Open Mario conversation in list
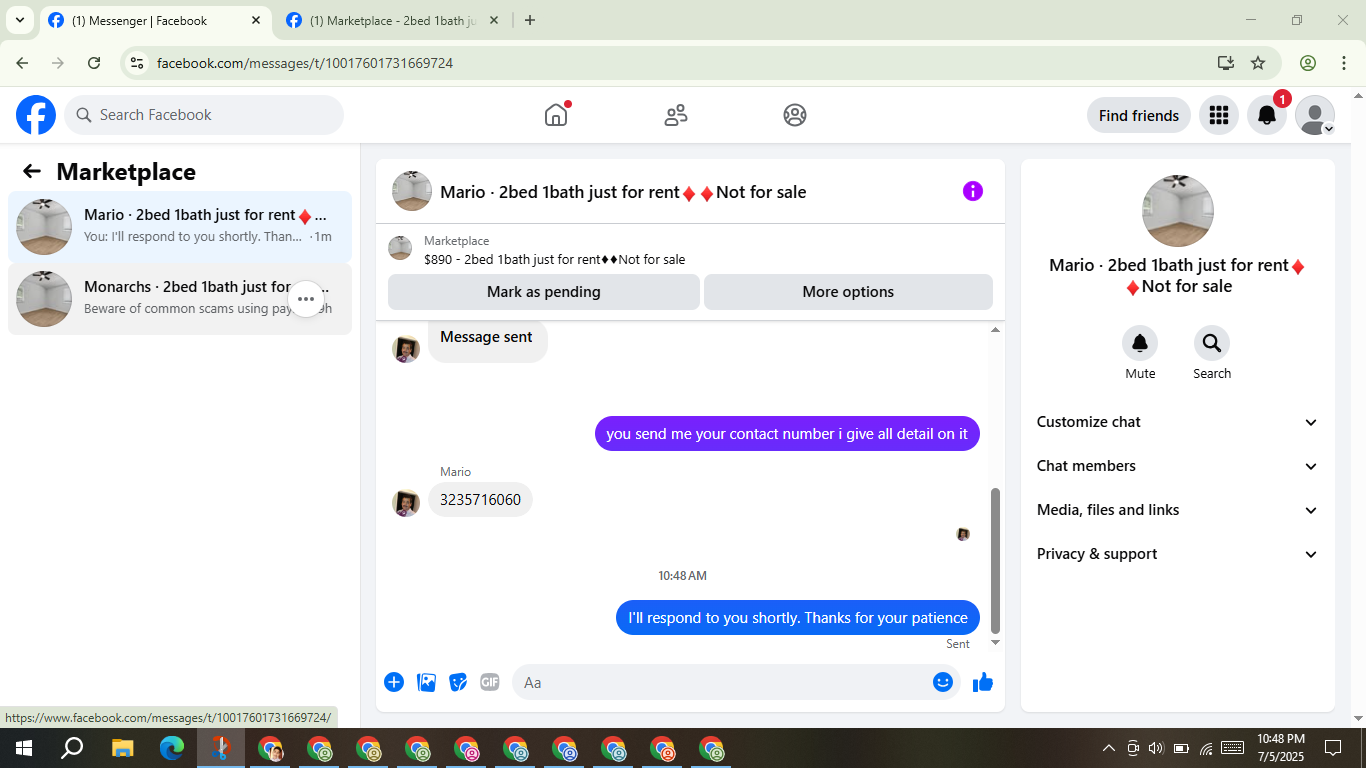The width and height of the screenshot is (1366, 768). [180, 226]
